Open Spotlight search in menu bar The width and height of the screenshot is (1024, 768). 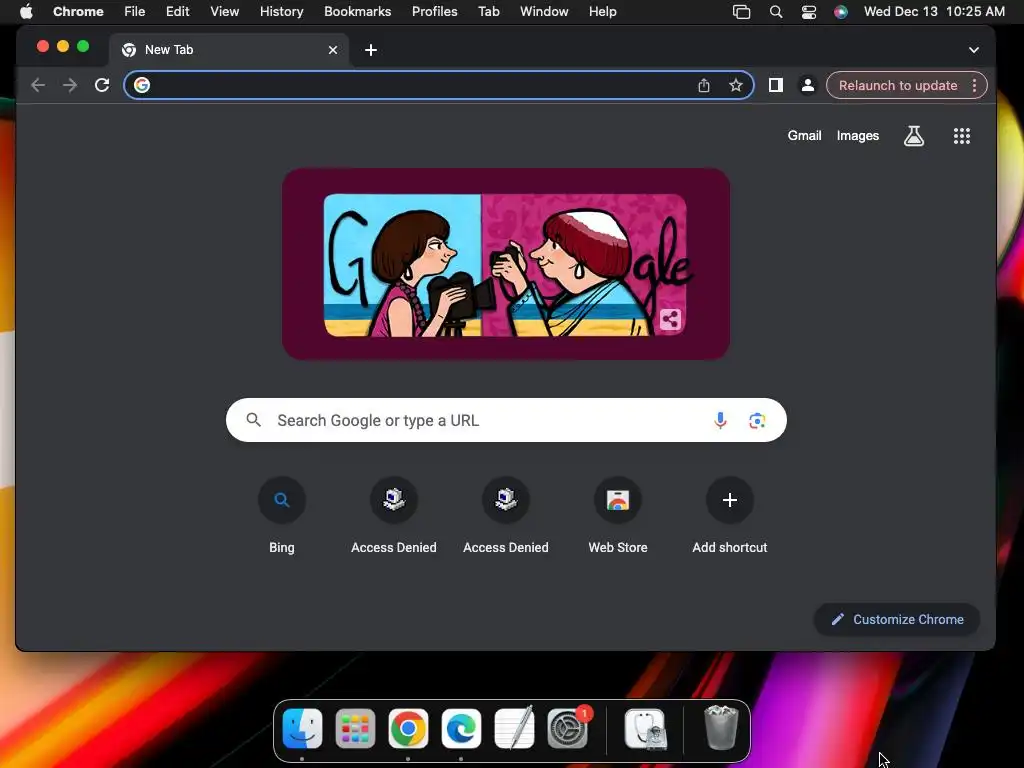pyautogui.click(x=775, y=12)
